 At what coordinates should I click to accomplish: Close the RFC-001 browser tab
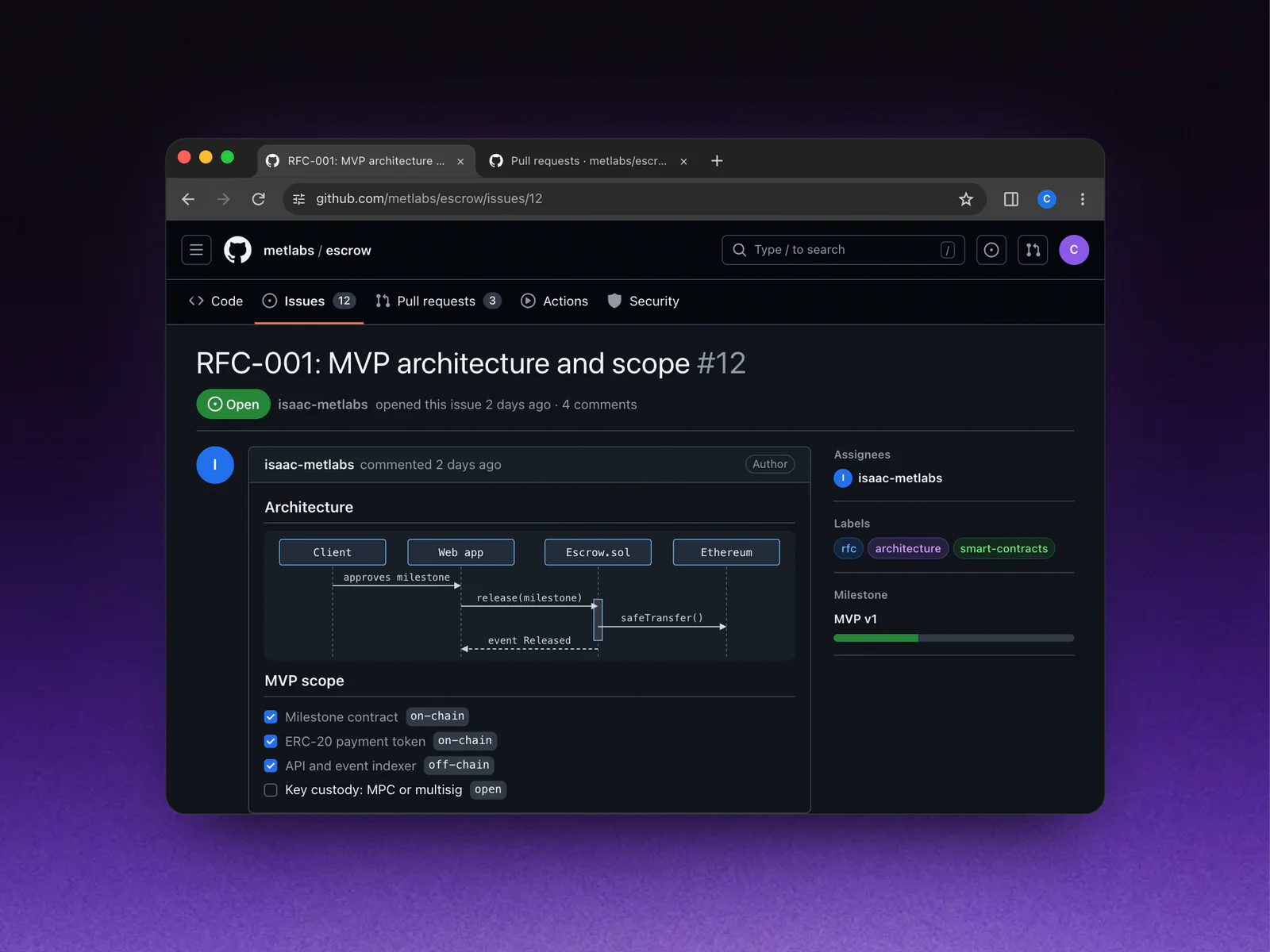[x=460, y=161]
